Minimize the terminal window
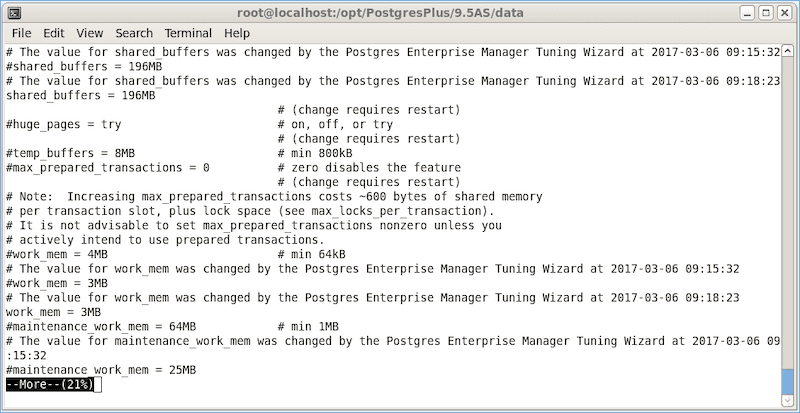This screenshot has height=413, width=800. coord(746,12)
